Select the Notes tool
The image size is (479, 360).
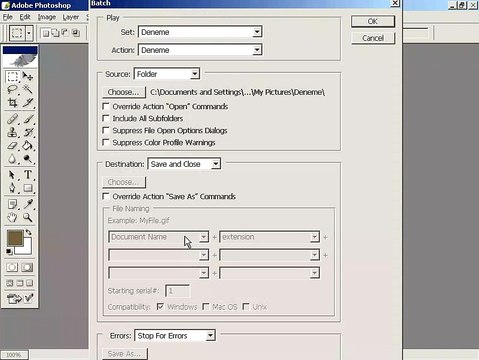[x=13, y=204]
